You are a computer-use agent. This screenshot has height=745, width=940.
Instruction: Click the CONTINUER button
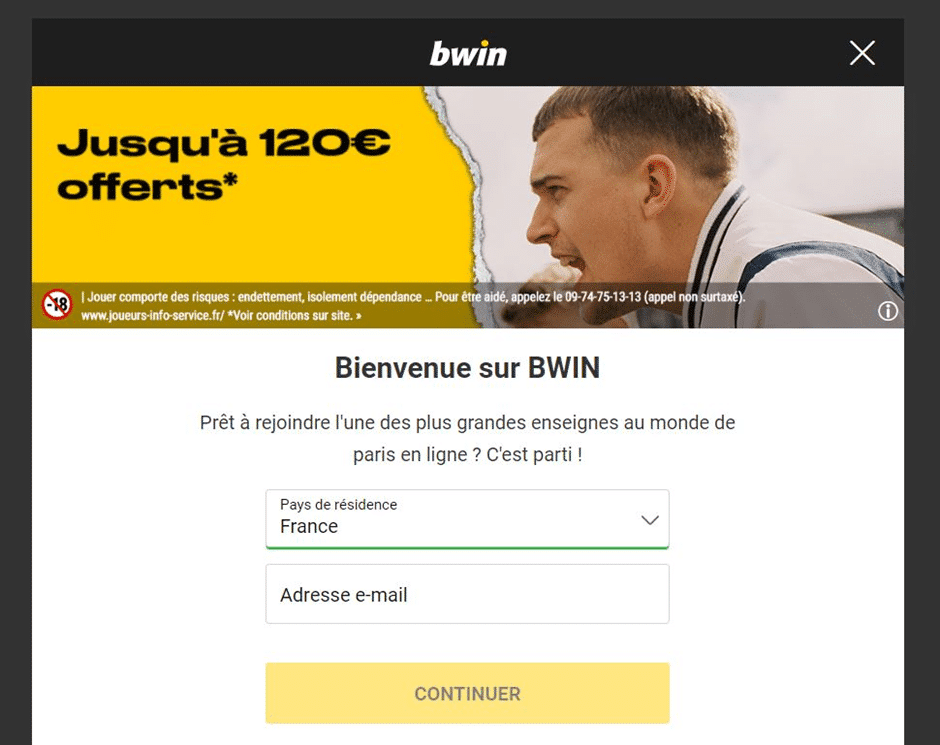(x=467, y=693)
